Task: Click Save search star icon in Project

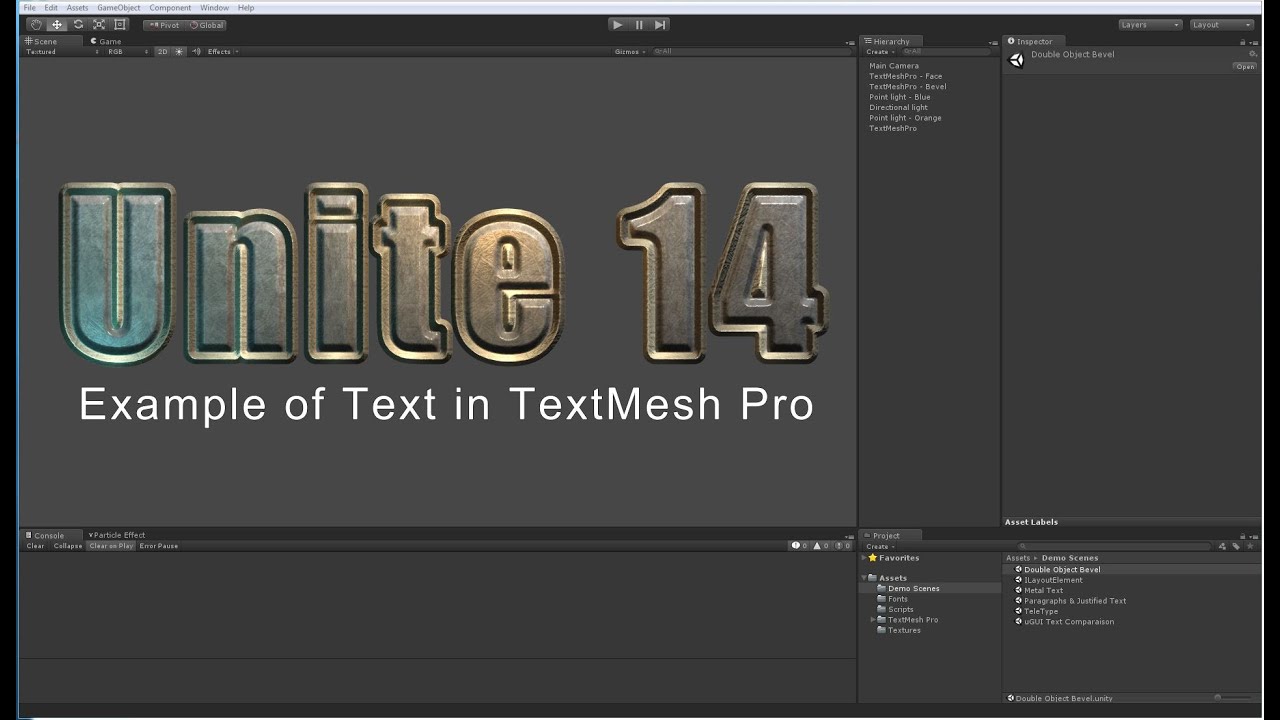Action: point(1248,546)
